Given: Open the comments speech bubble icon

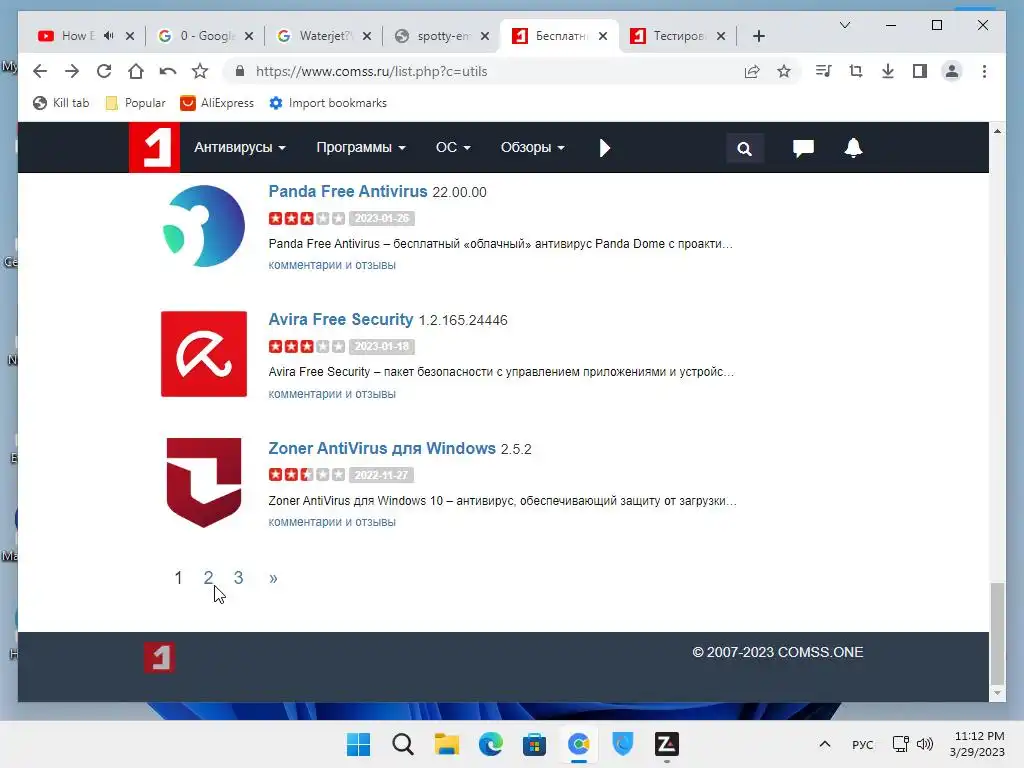Looking at the screenshot, I should pos(803,148).
